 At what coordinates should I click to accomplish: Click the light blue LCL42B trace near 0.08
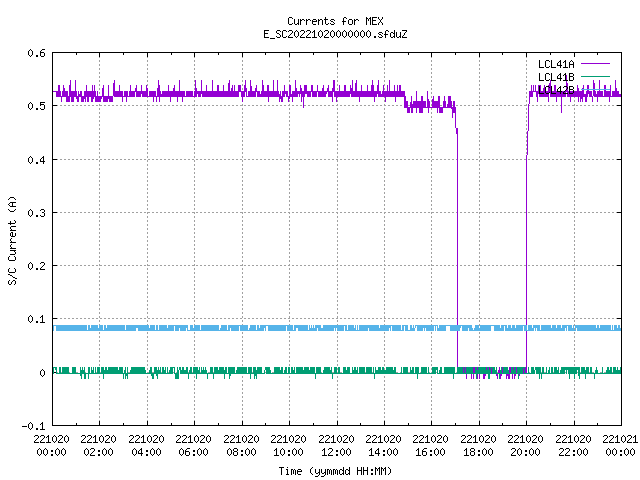coord(337,328)
